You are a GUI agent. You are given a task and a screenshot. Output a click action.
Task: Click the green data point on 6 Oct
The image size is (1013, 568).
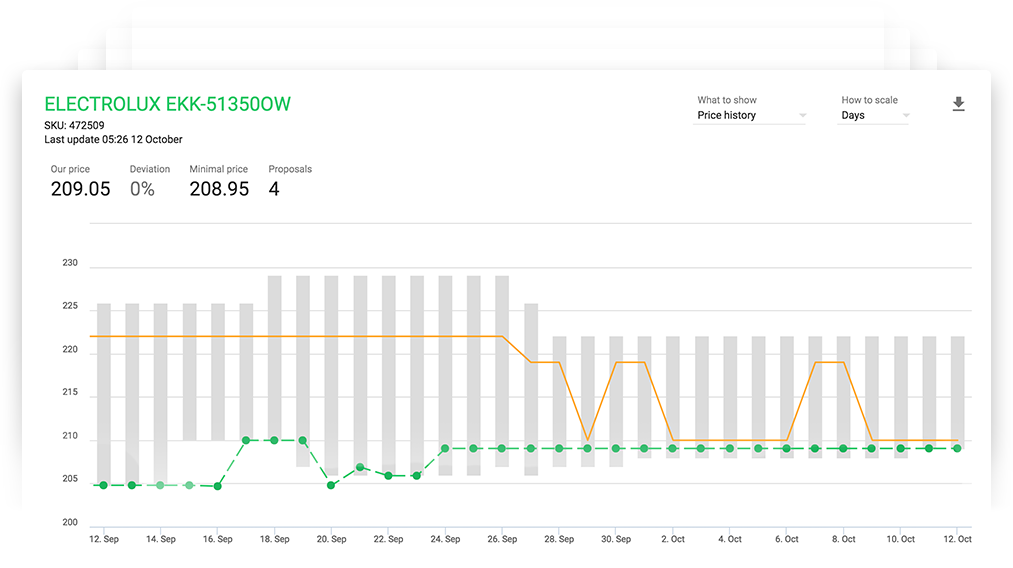(x=787, y=448)
